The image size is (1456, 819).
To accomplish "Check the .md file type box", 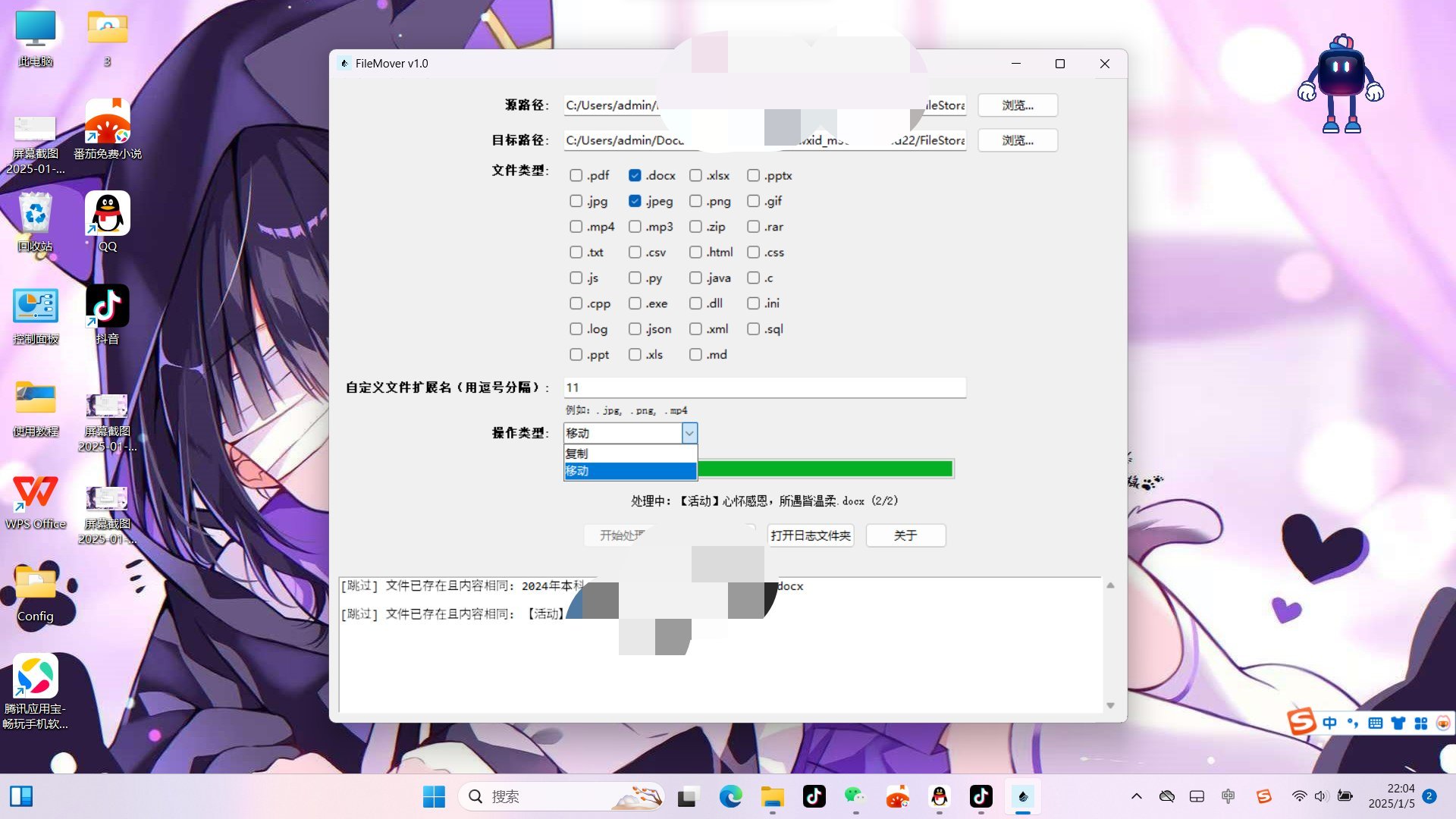I will [x=695, y=355].
